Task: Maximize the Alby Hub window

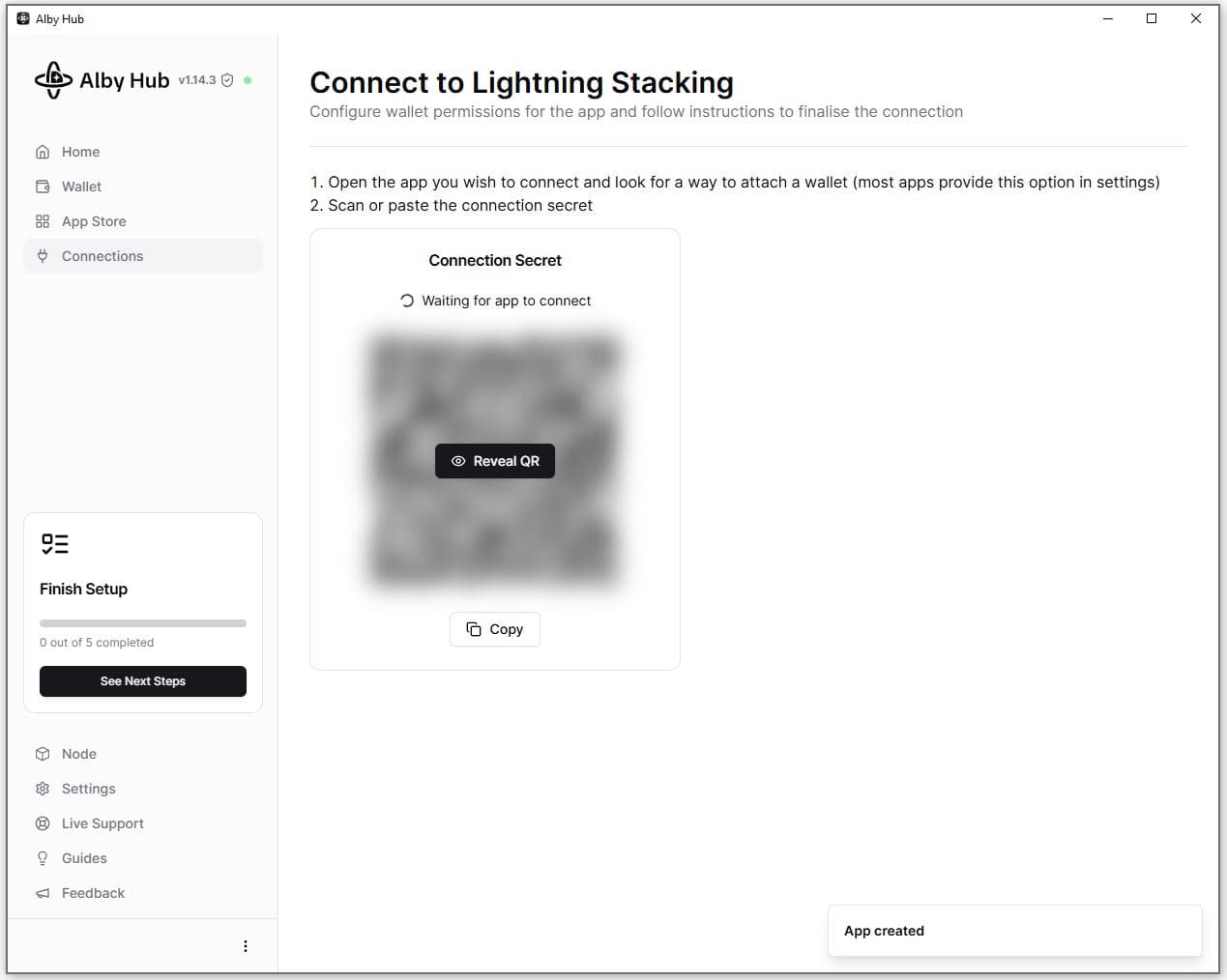Action: 1152,18
